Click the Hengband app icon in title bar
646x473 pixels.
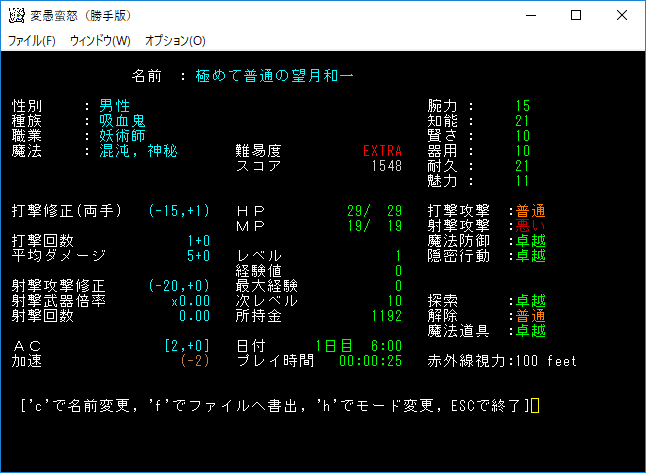click(17, 16)
